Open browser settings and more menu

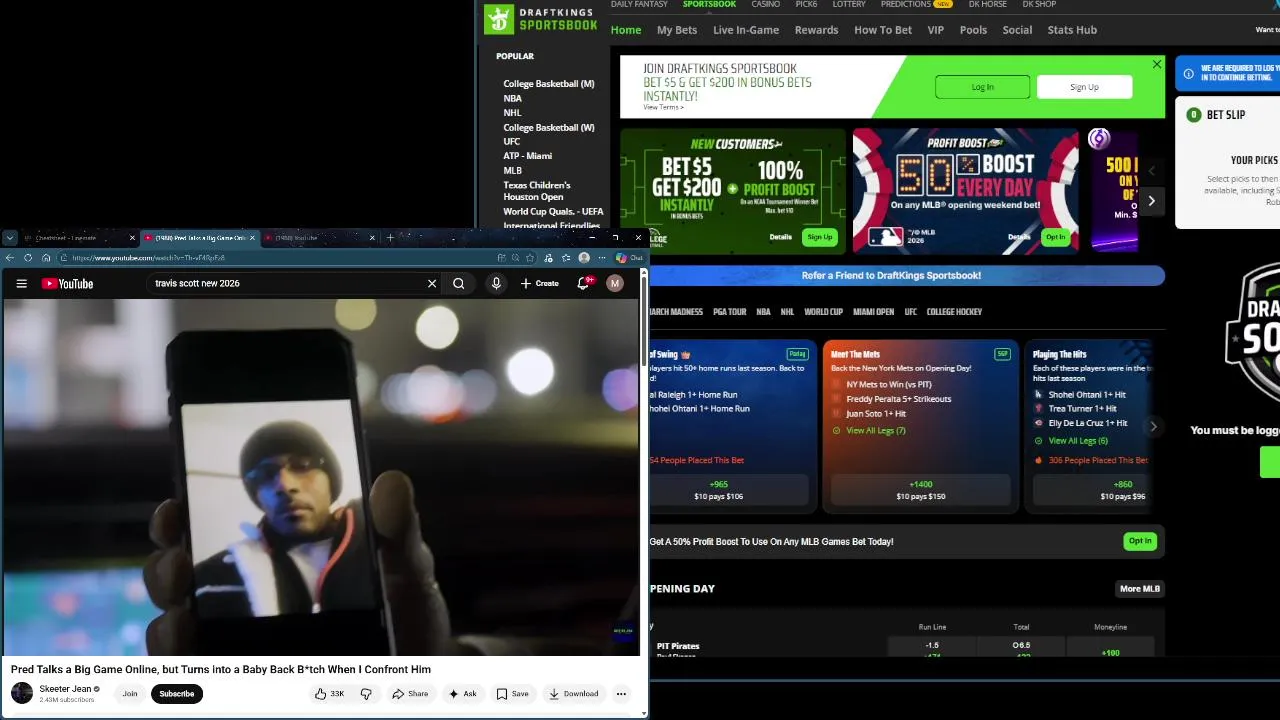click(x=601, y=258)
